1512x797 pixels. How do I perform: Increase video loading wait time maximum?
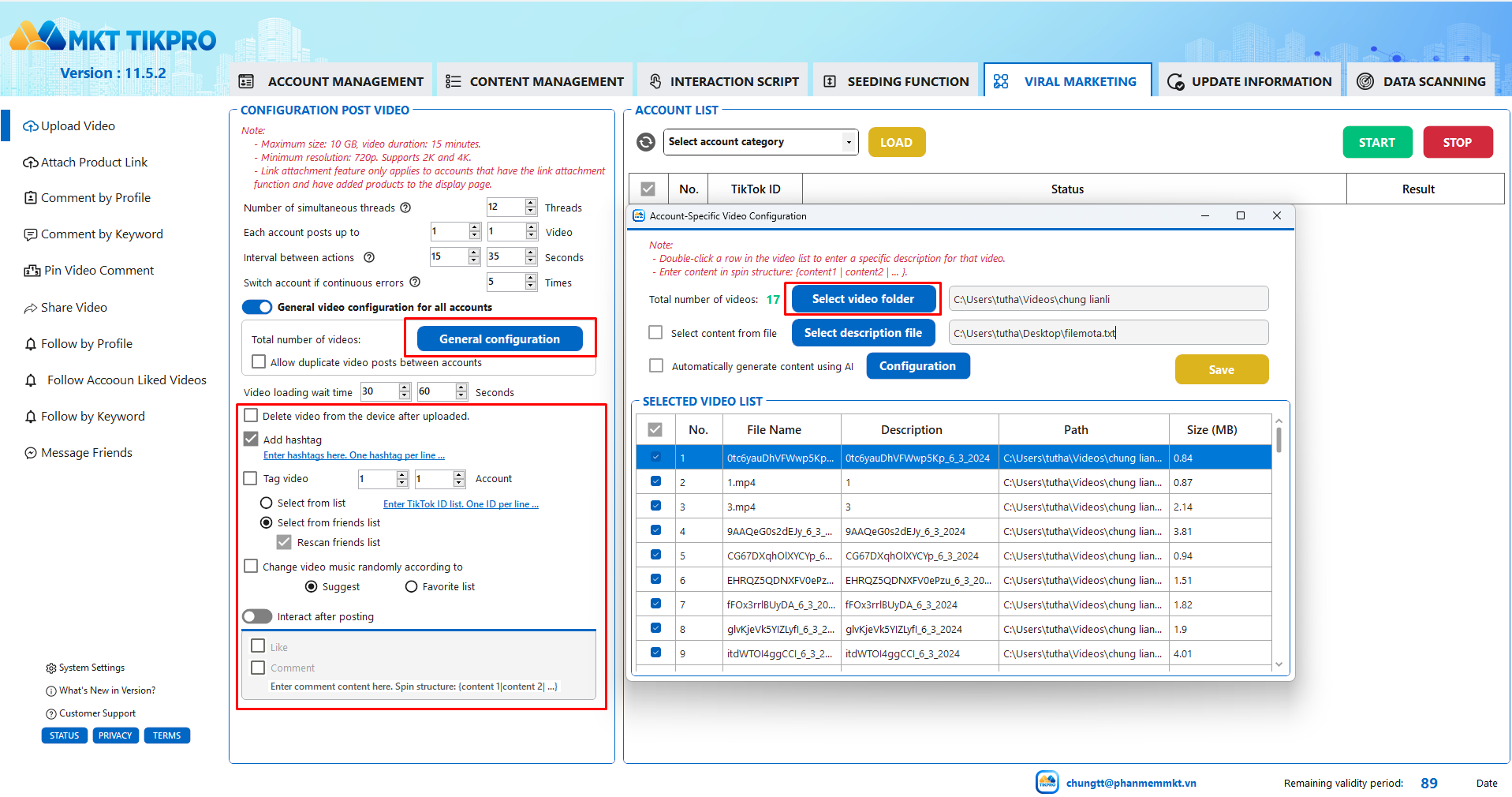pos(461,387)
